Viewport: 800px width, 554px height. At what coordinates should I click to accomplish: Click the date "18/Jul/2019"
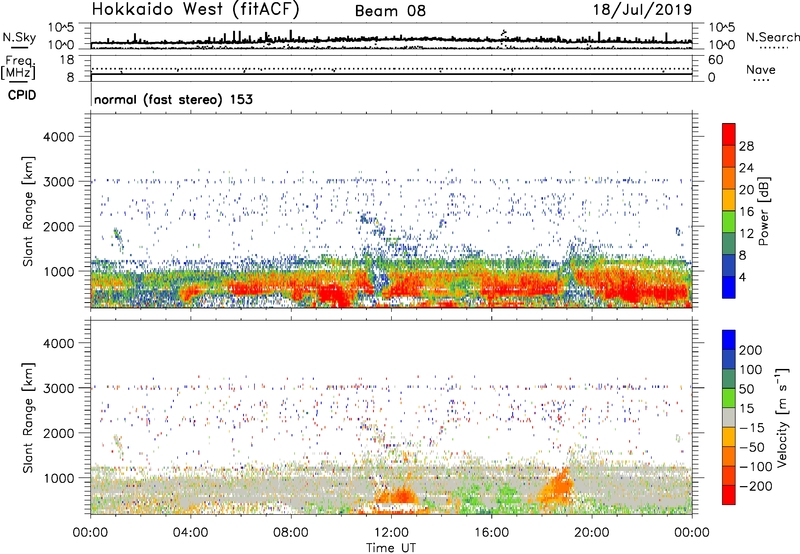click(642, 10)
